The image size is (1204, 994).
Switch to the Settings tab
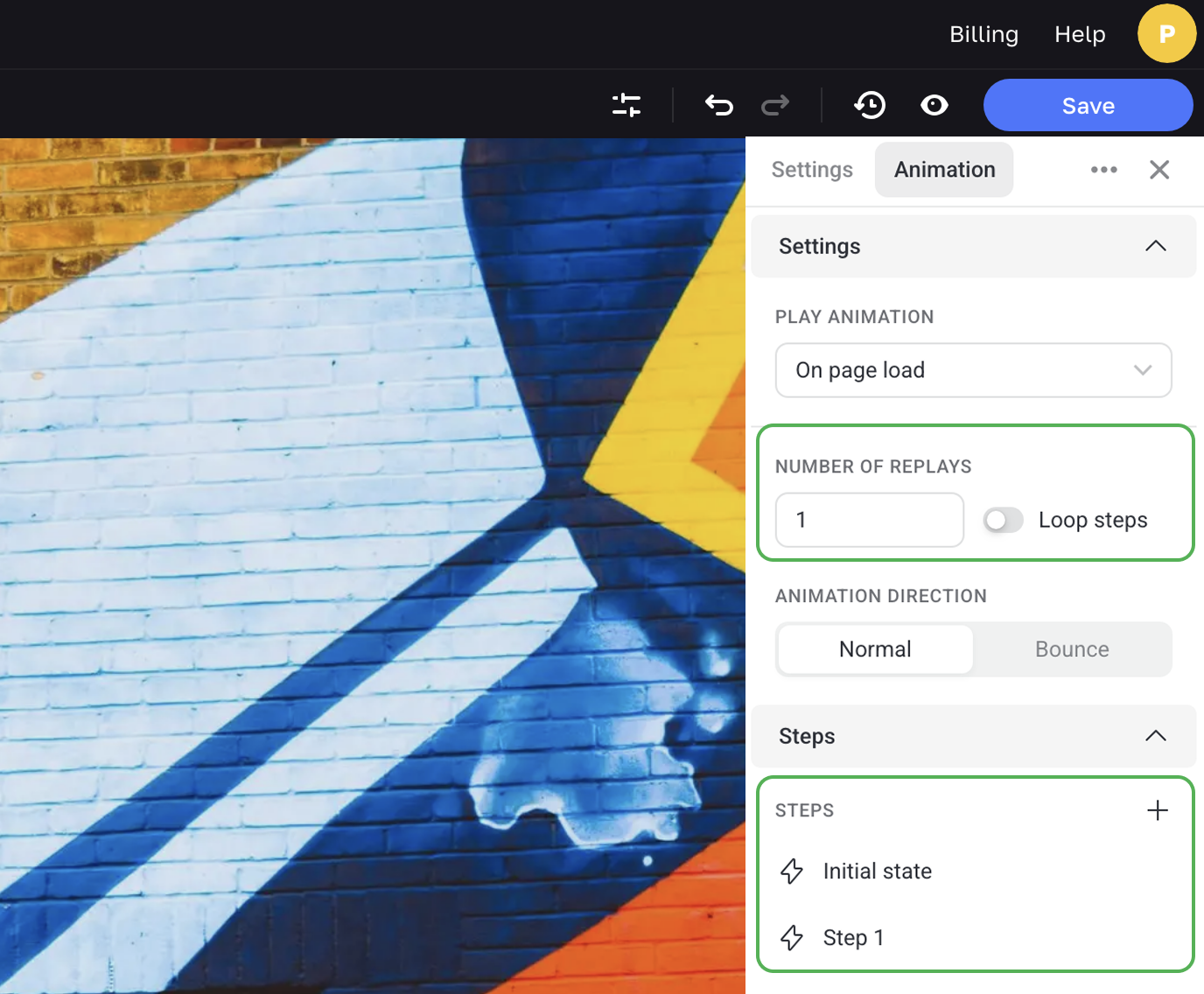click(812, 170)
